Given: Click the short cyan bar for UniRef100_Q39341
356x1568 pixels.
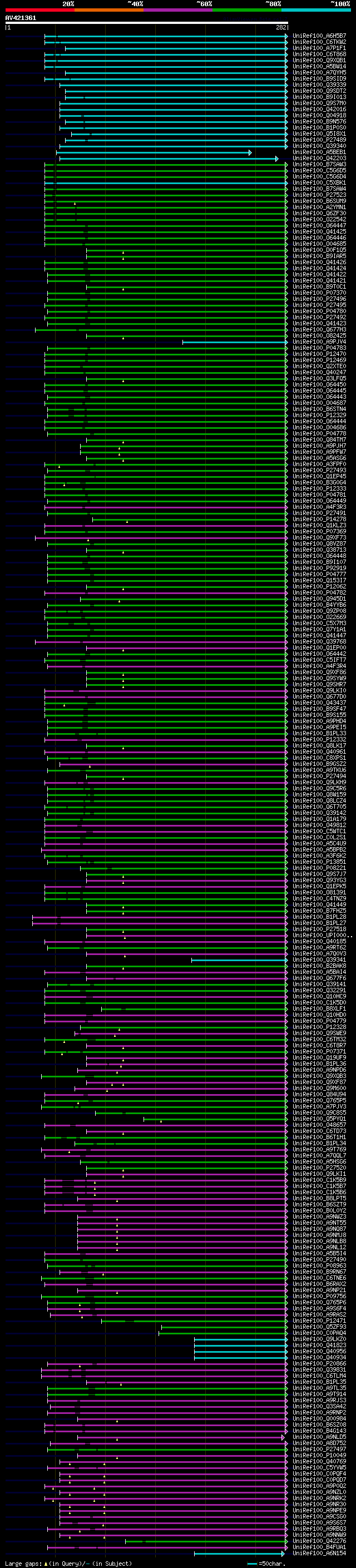Looking at the screenshot, I should [239, 959].
